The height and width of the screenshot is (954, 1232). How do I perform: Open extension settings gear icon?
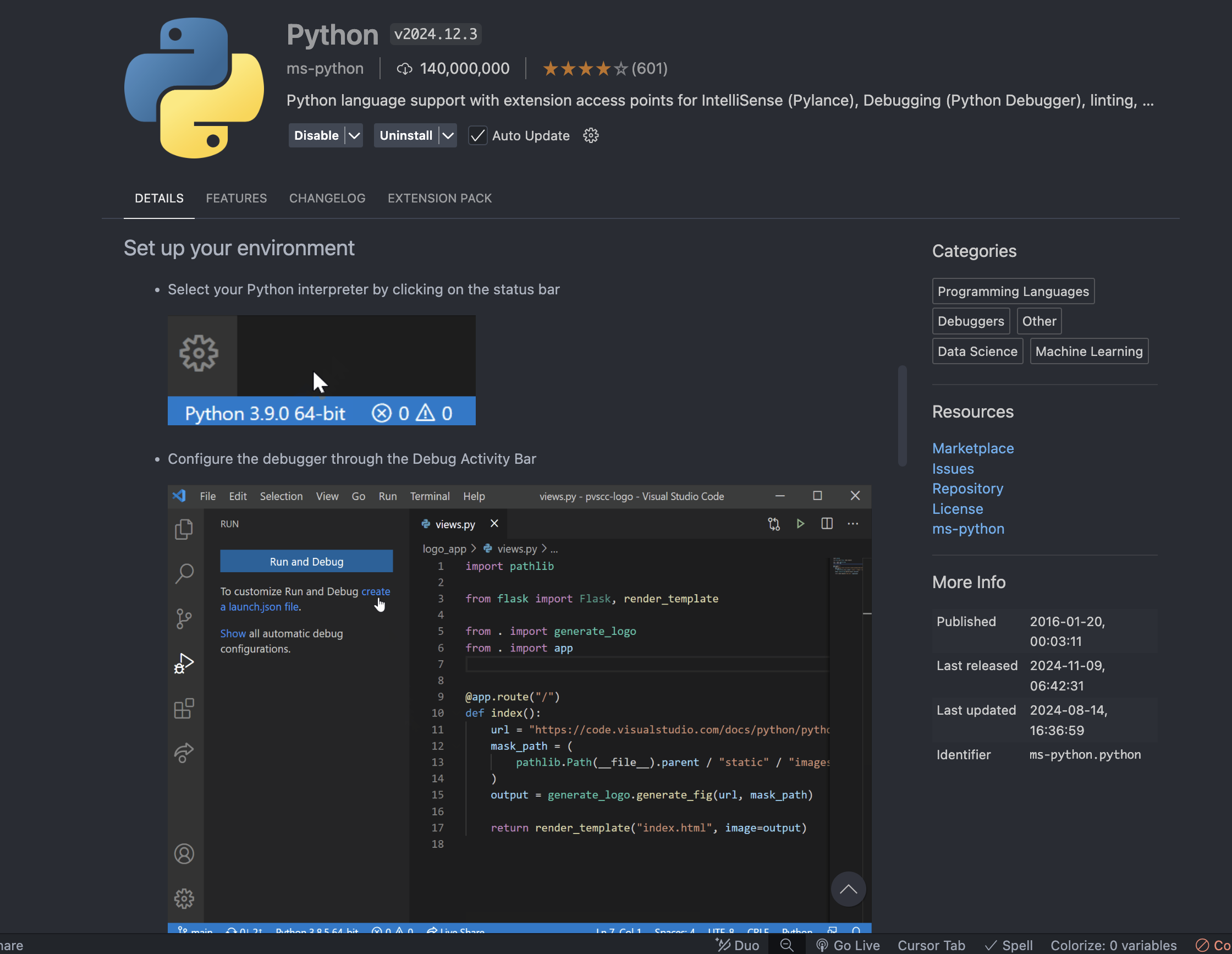(591, 135)
